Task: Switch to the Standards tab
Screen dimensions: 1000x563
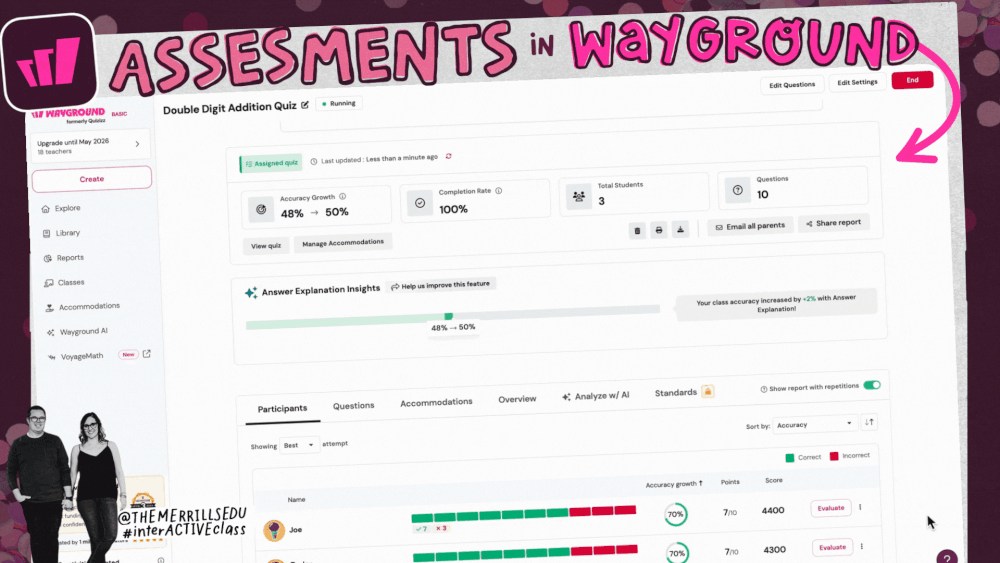Action: [676, 393]
